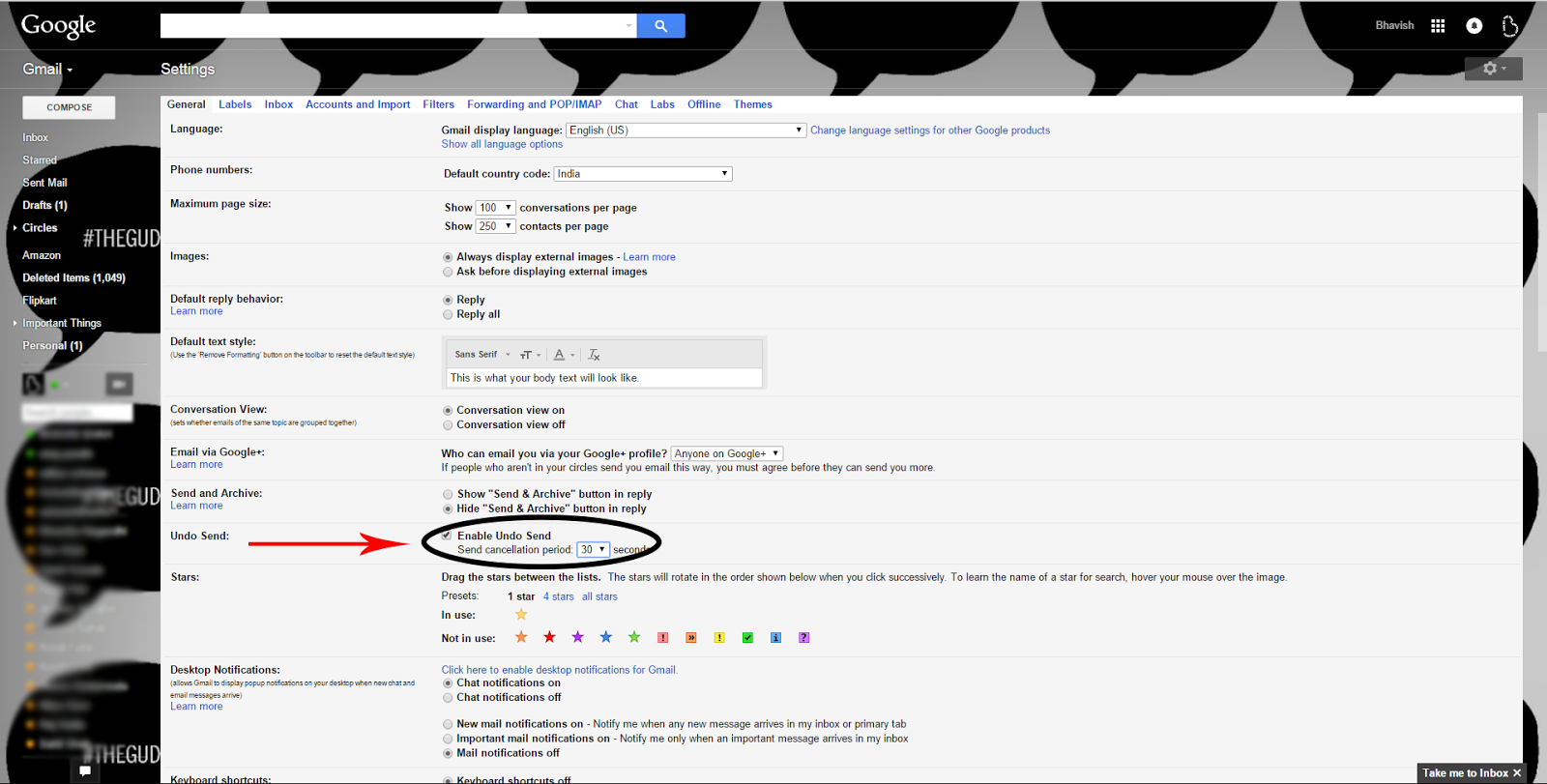Select the orange double-arrow icon
Screen dimensions: 1547x784
tap(691, 638)
